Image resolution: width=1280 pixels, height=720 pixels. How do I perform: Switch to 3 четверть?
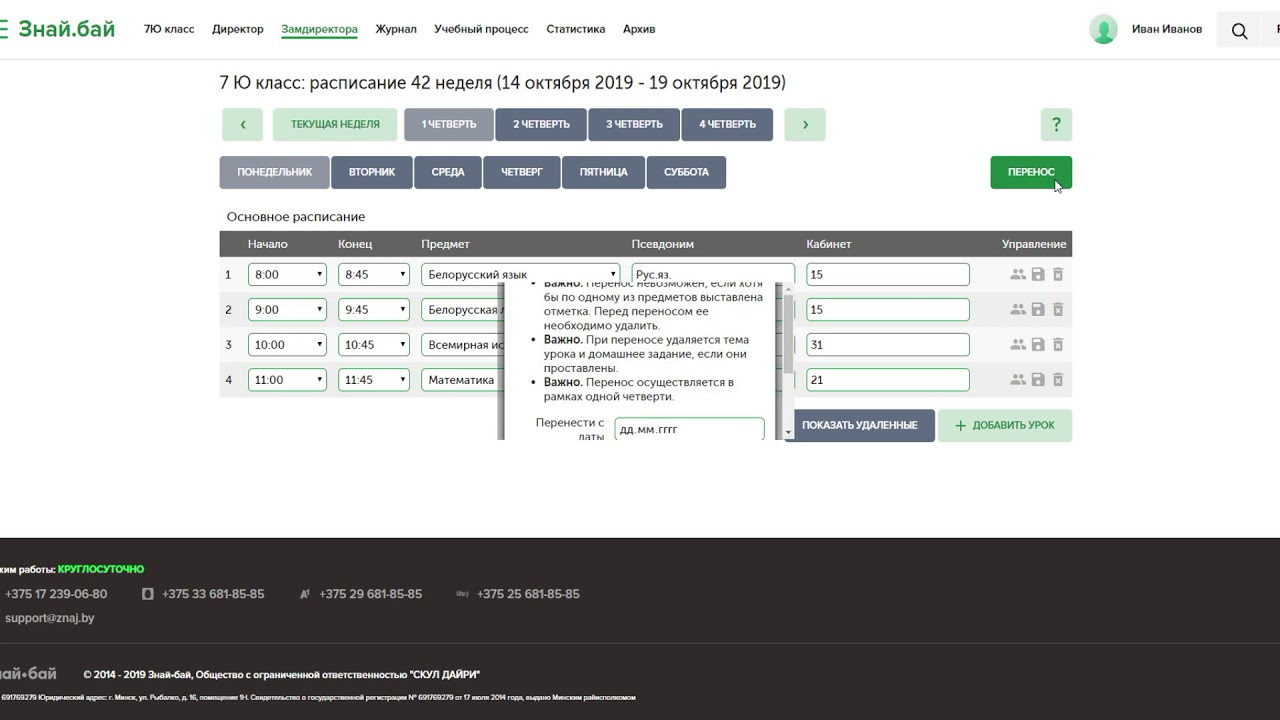(x=634, y=124)
